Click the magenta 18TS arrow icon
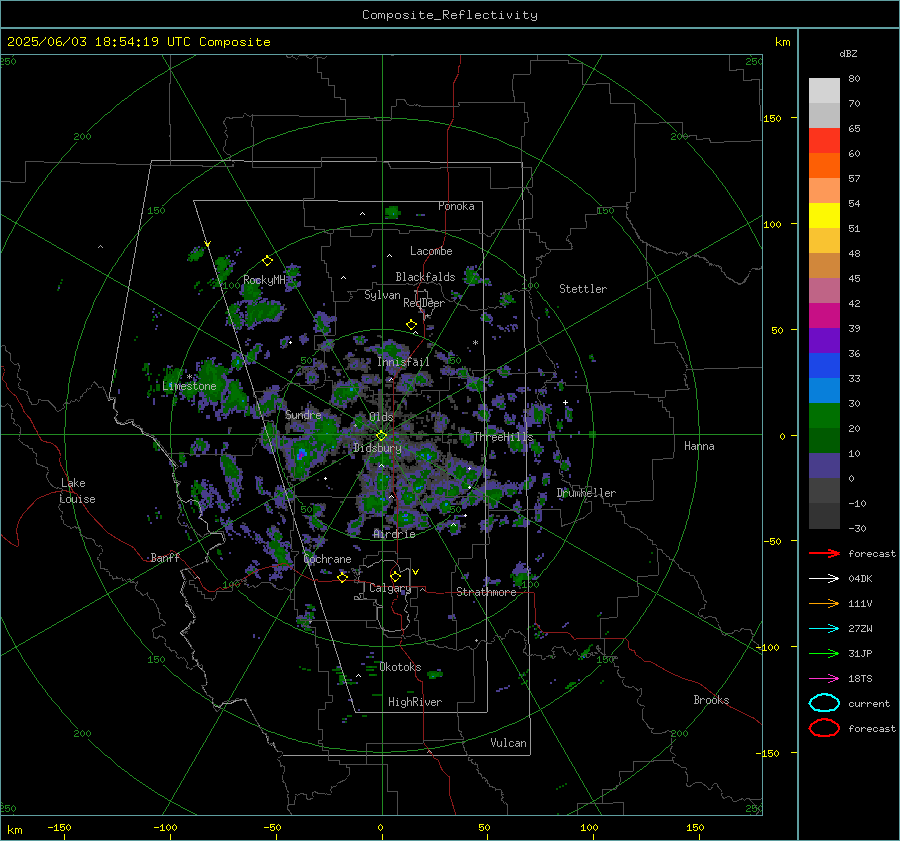Screen dimensions: 900x841 point(824,678)
